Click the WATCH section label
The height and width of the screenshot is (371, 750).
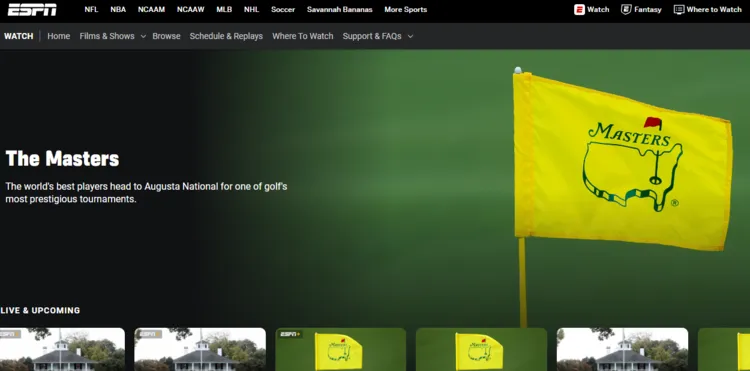(x=19, y=36)
